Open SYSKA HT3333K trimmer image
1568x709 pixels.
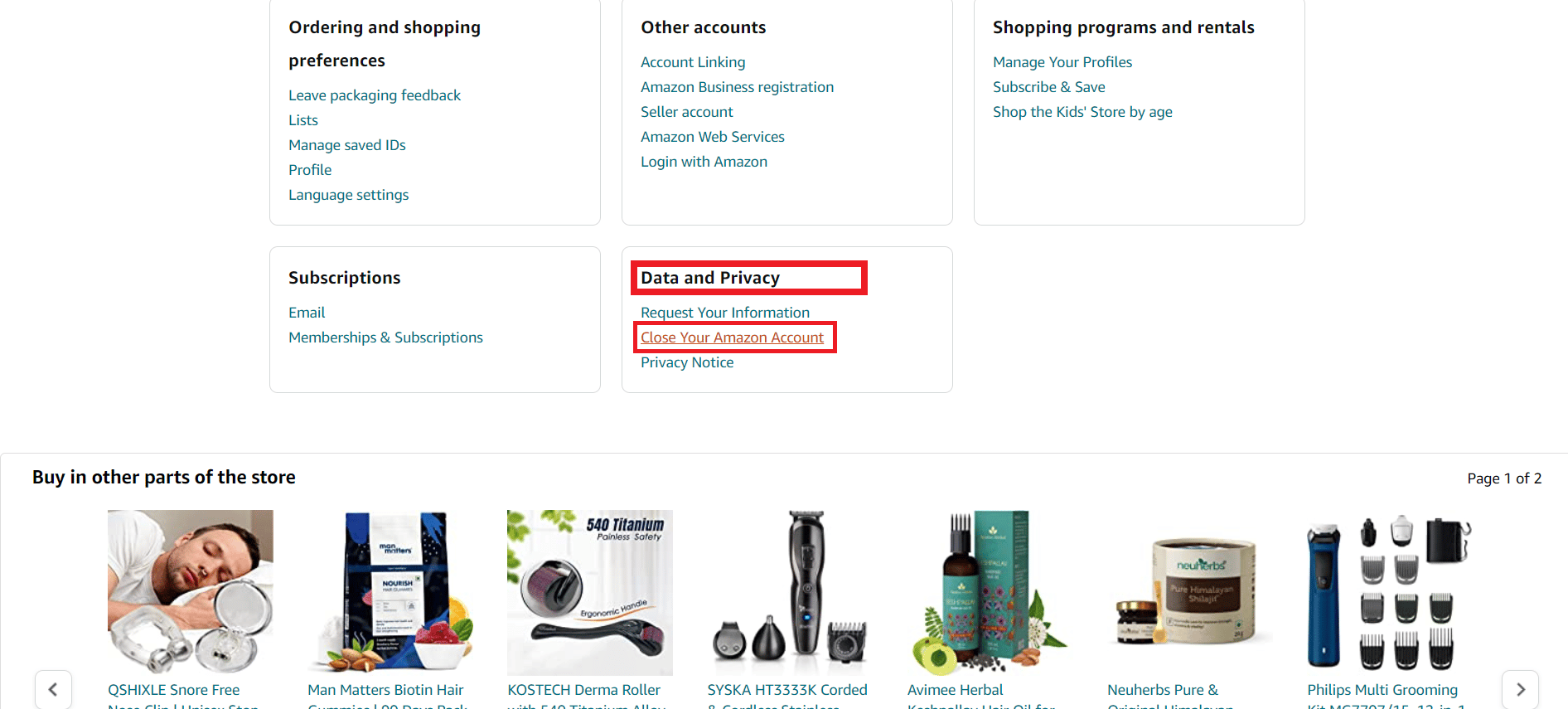(790, 591)
